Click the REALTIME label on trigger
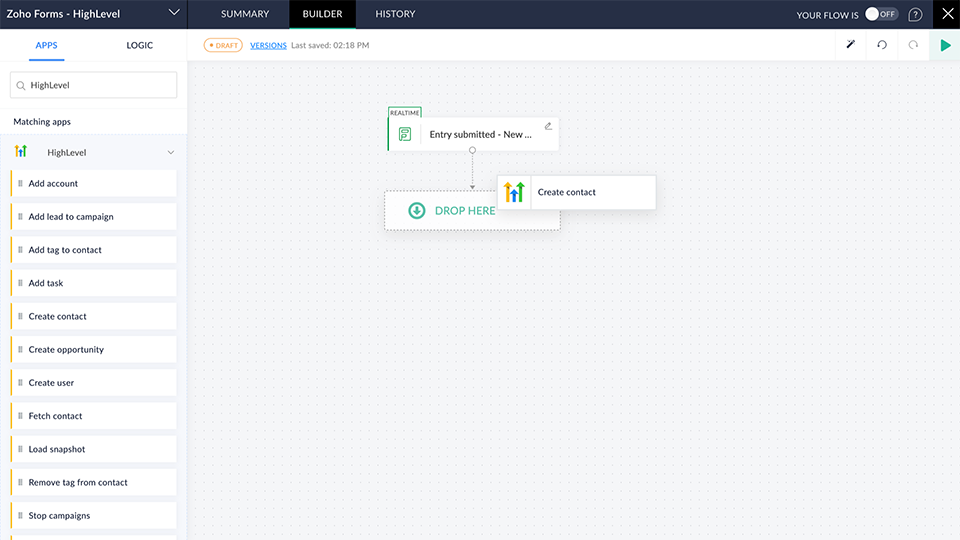 (405, 113)
